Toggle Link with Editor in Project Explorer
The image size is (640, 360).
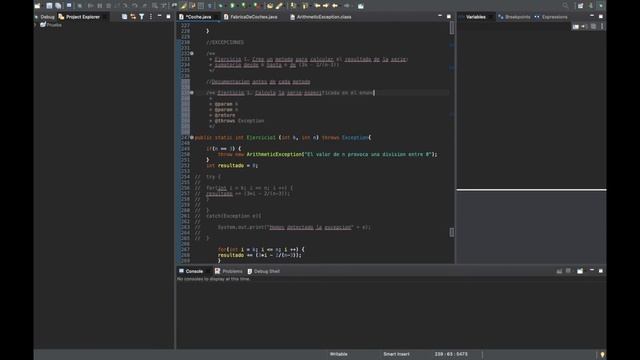(x=133, y=17)
